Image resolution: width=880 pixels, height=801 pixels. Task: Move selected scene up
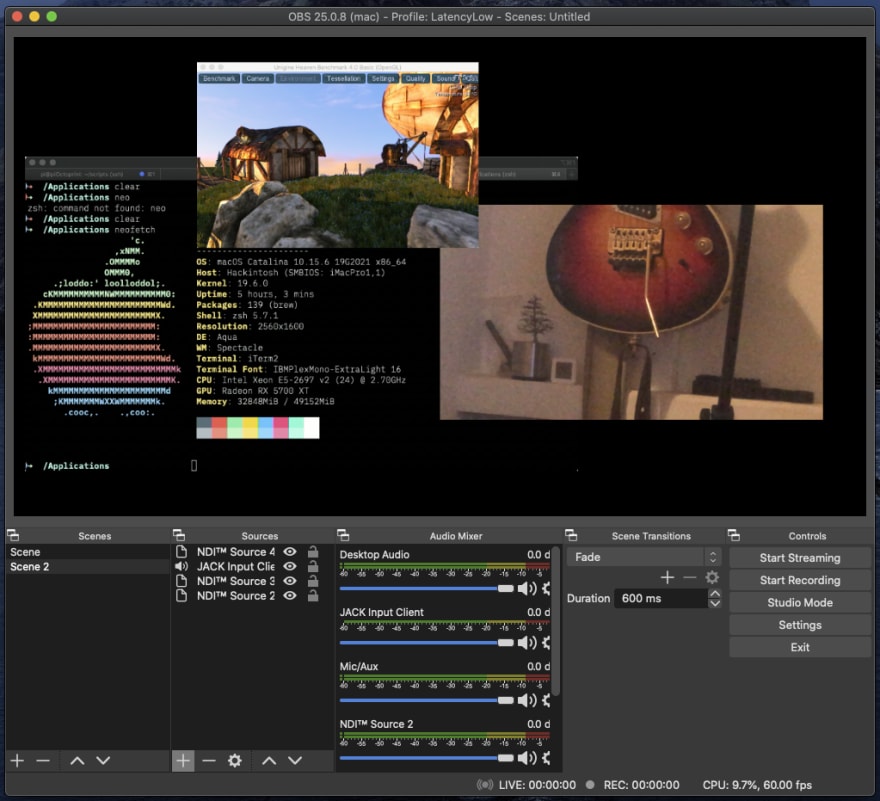[x=77, y=761]
